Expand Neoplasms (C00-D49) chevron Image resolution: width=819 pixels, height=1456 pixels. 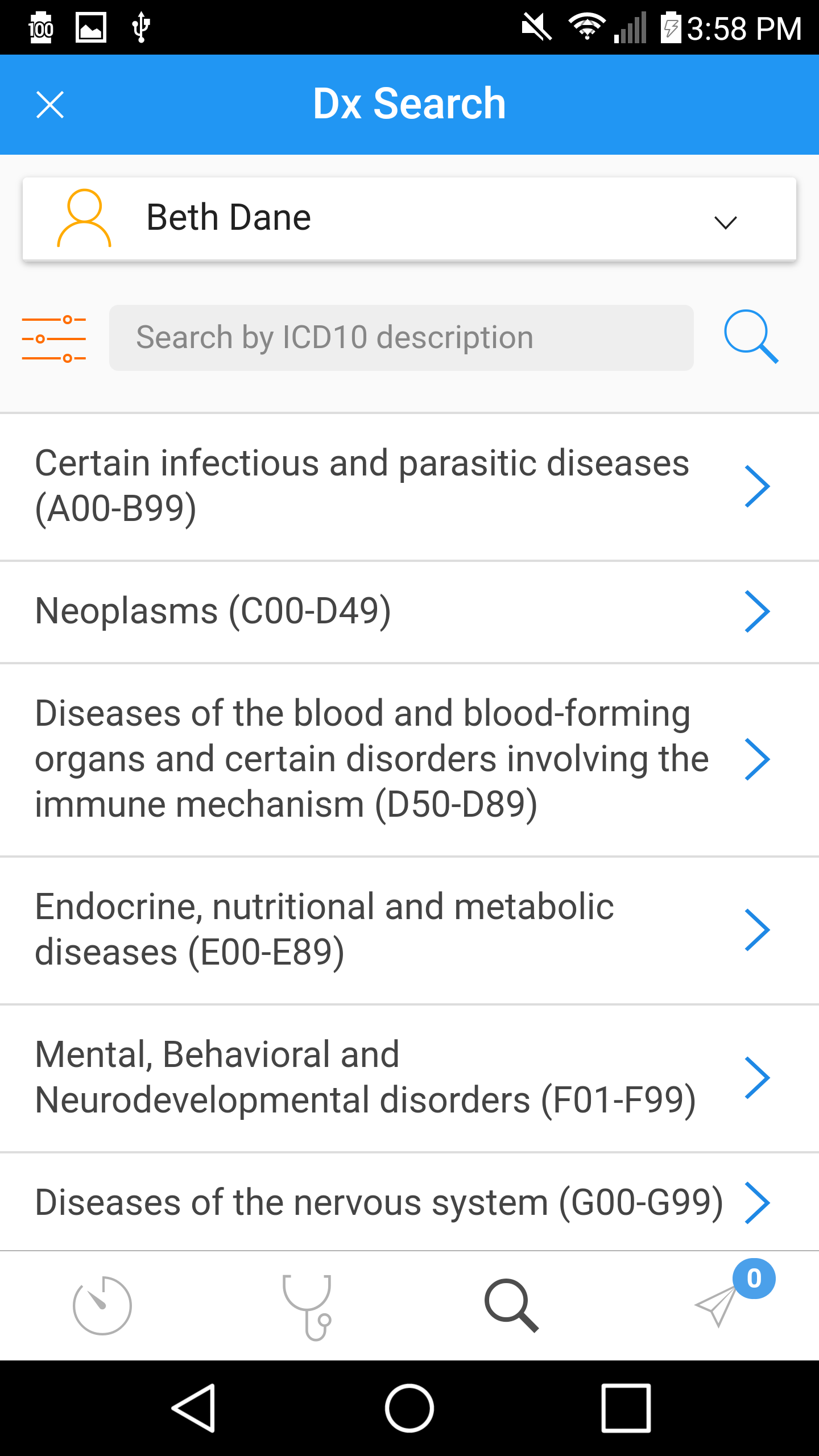[757, 611]
